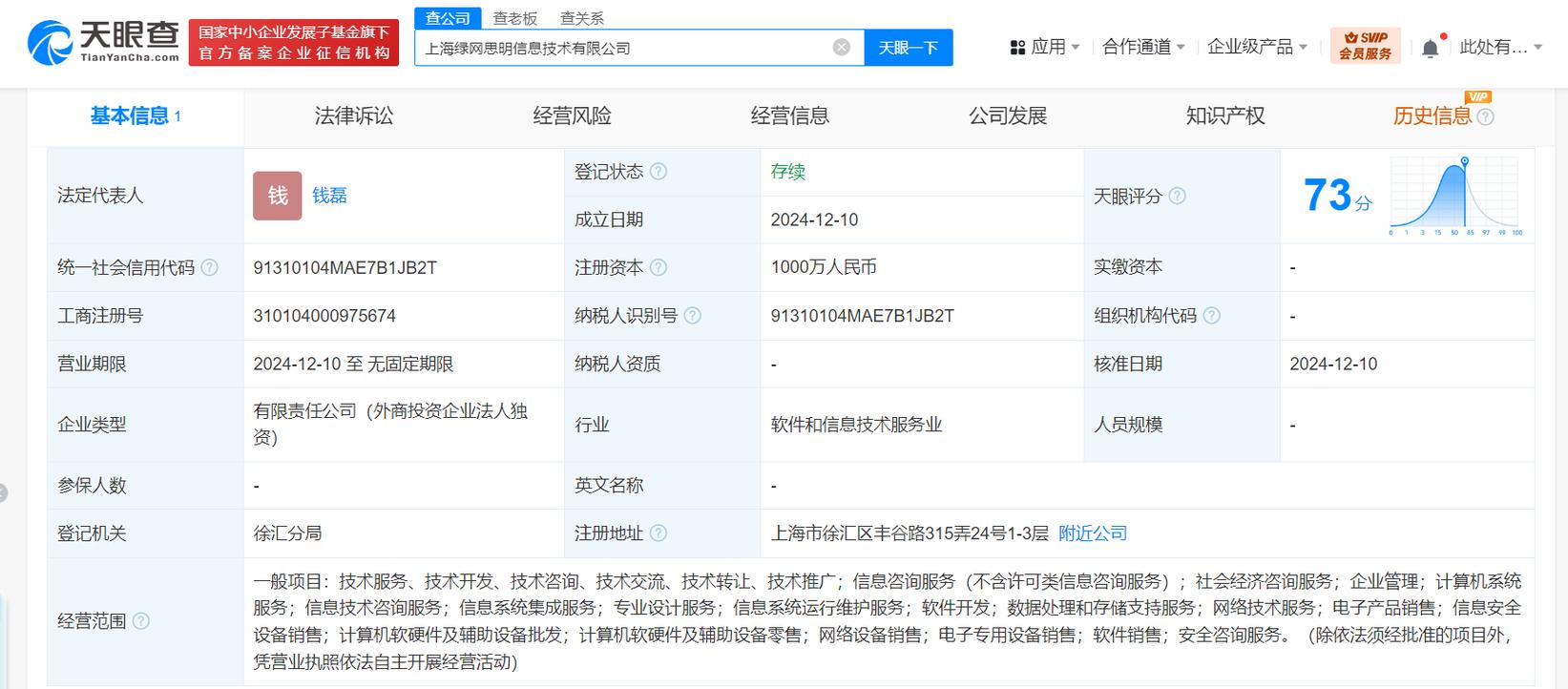1568x689 pixels.
Task: Switch to the 查公司 search tab
Action: [x=448, y=18]
